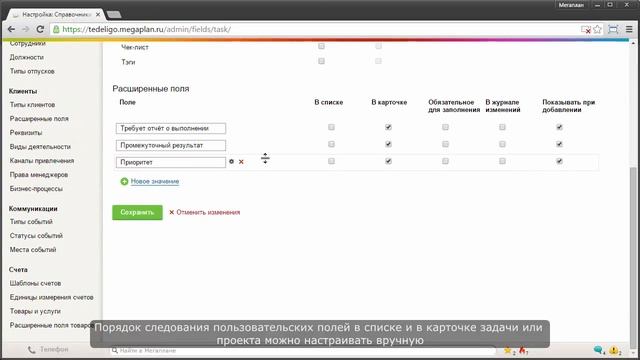The image size is (640, 360).
Task: Click the Счета section heading
Action: [x=18, y=269]
